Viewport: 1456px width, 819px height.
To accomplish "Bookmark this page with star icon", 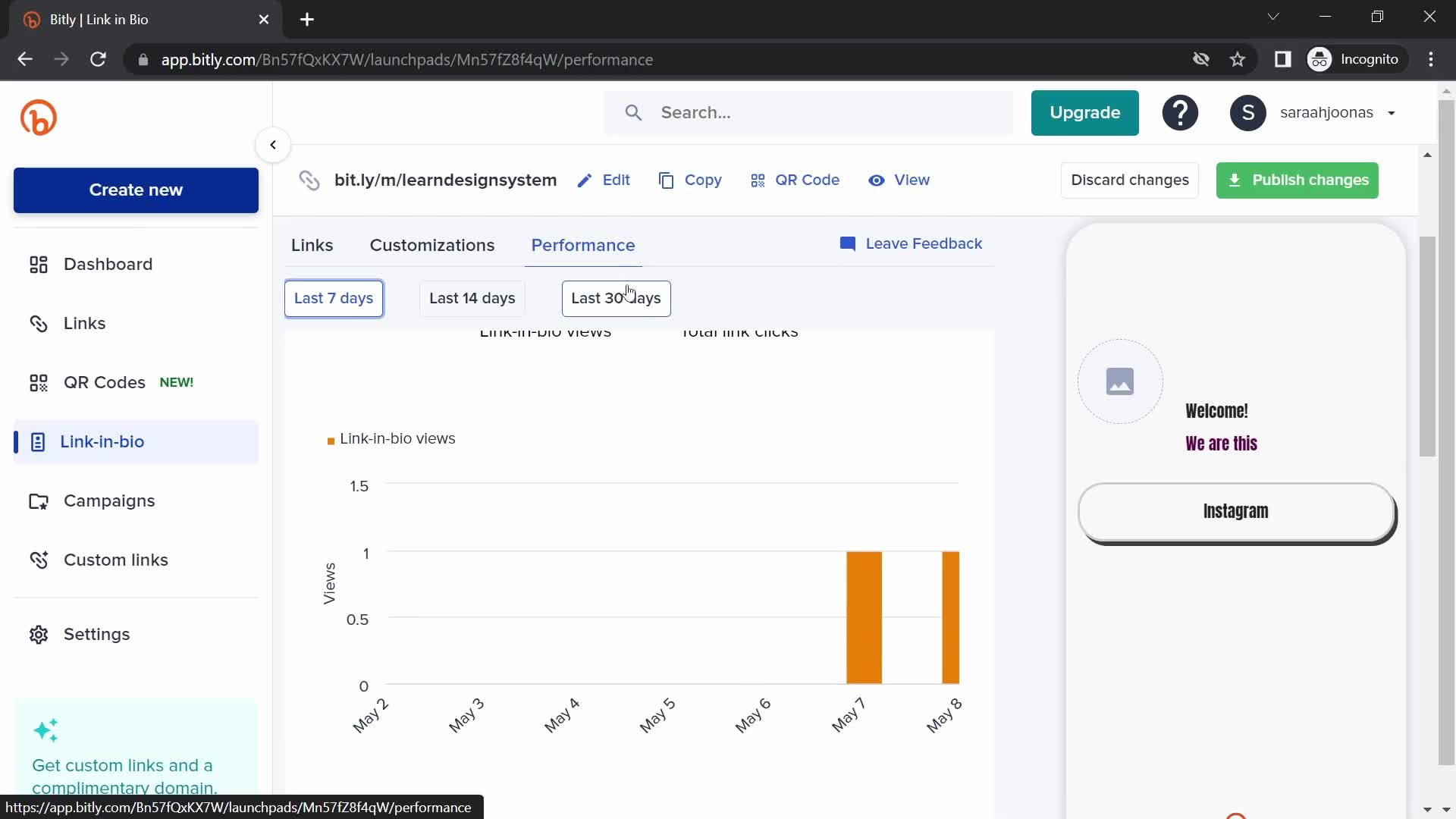I will (1238, 59).
